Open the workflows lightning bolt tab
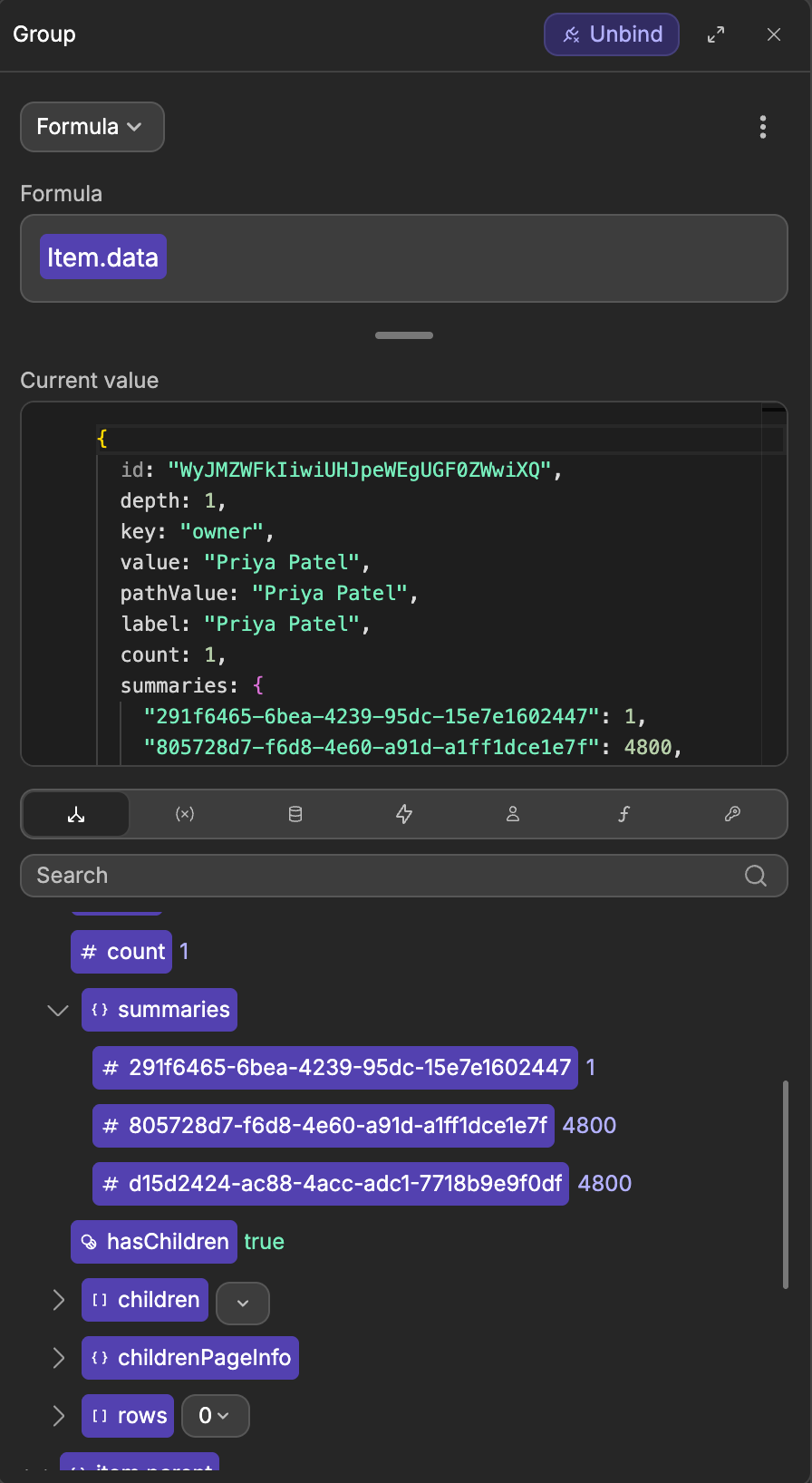 [x=404, y=814]
